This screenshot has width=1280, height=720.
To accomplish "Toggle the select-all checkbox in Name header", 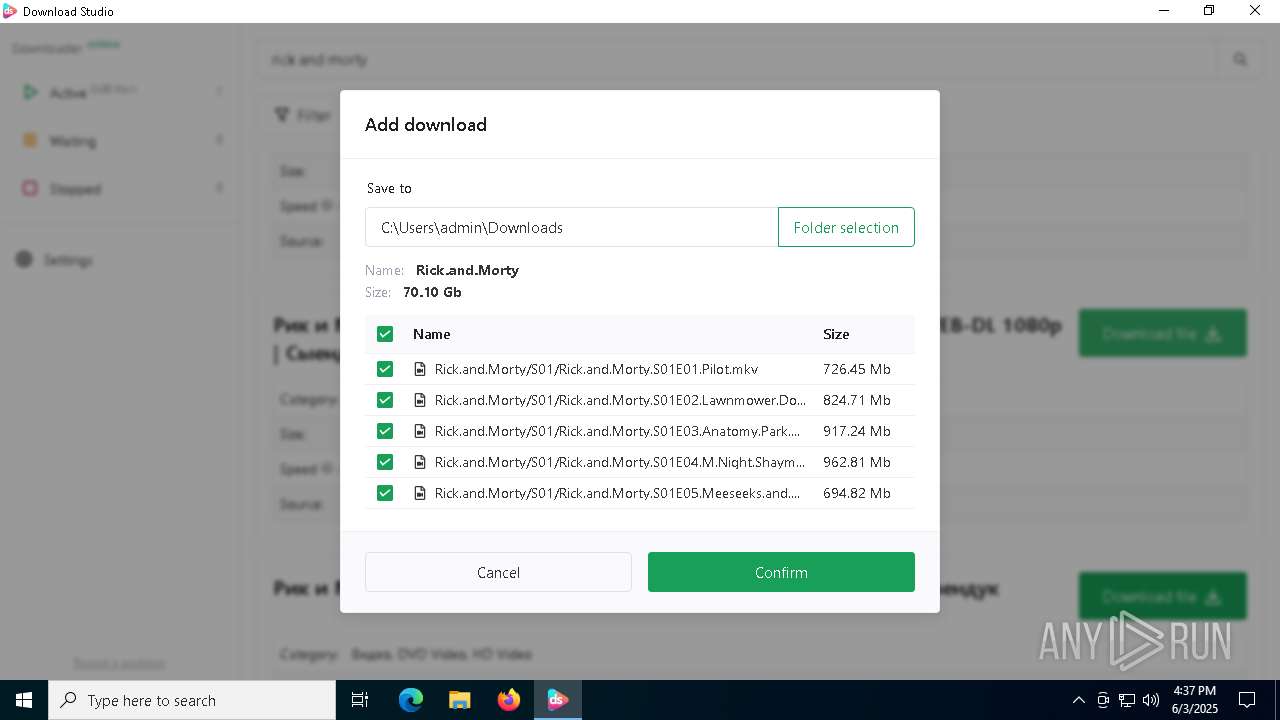I will [385, 334].
